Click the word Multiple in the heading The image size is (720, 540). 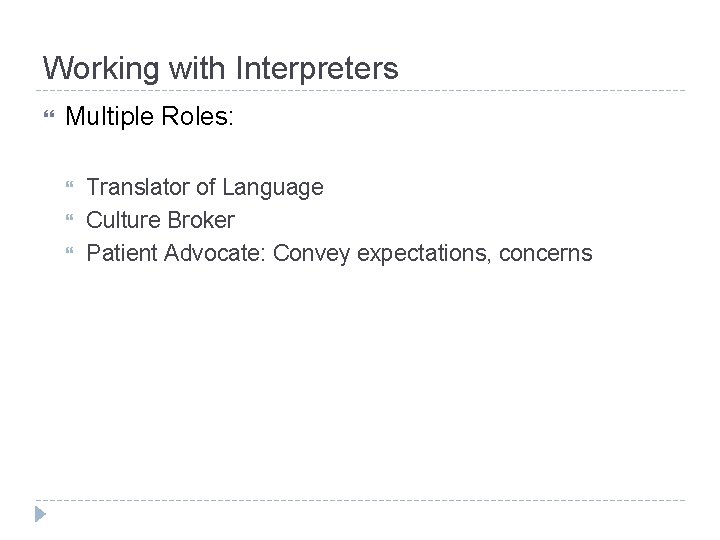107,118
